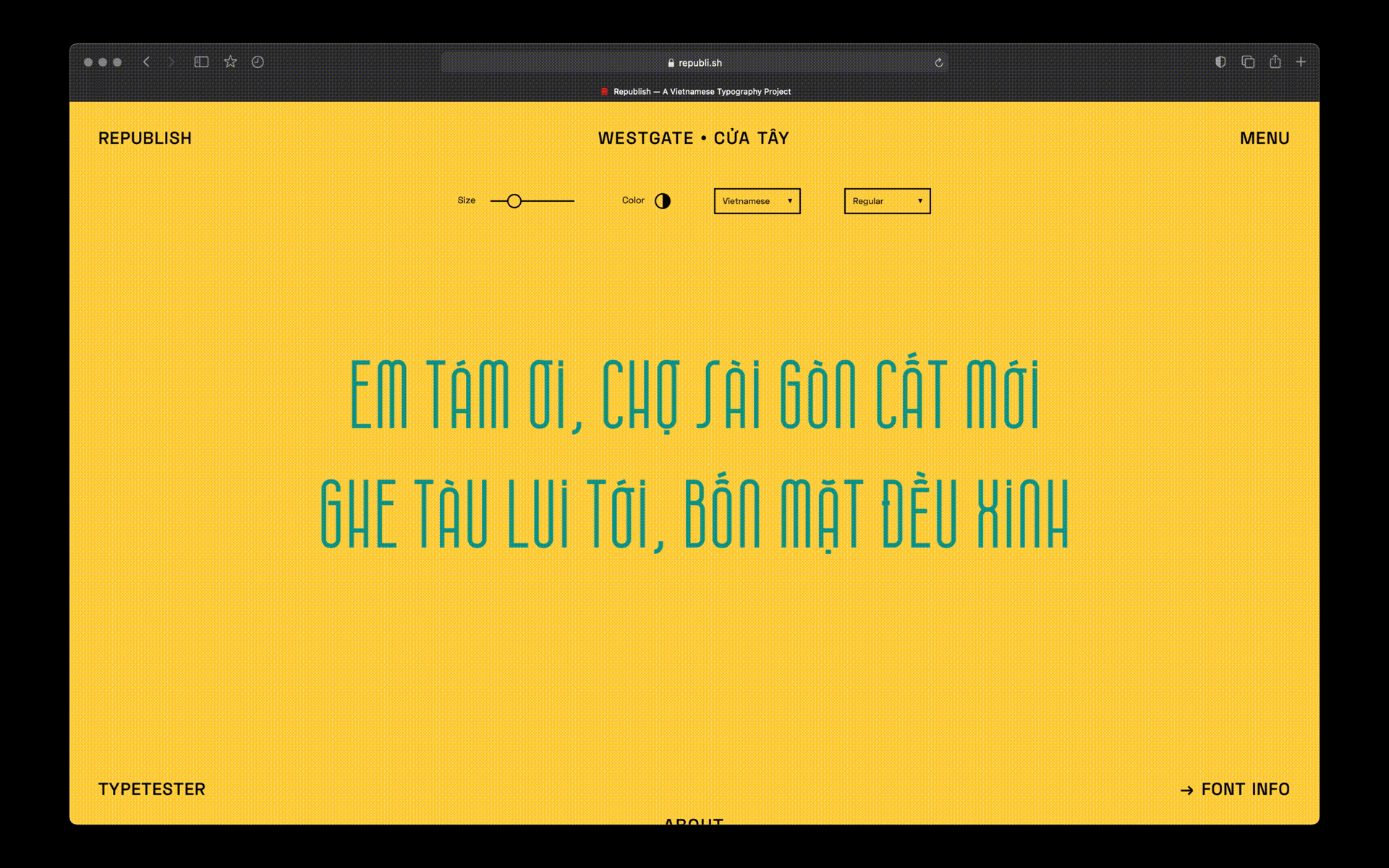Click the green Vietnamese sample text
Image resolution: width=1389 pixels, height=868 pixels.
(x=694, y=456)
